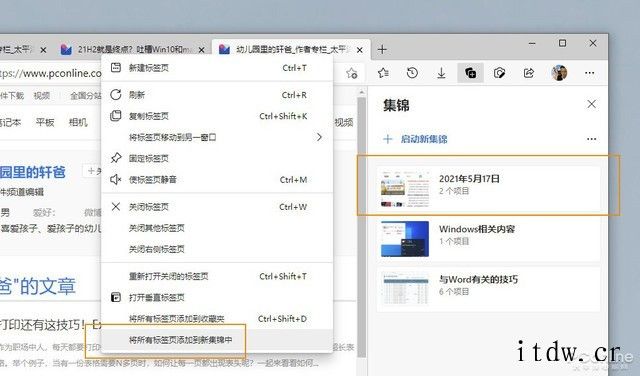Viewport: 640px width, 376px height.
Task: Select 重新打开关闭的标签页 menu entry
Action: [x=217, y=276]
